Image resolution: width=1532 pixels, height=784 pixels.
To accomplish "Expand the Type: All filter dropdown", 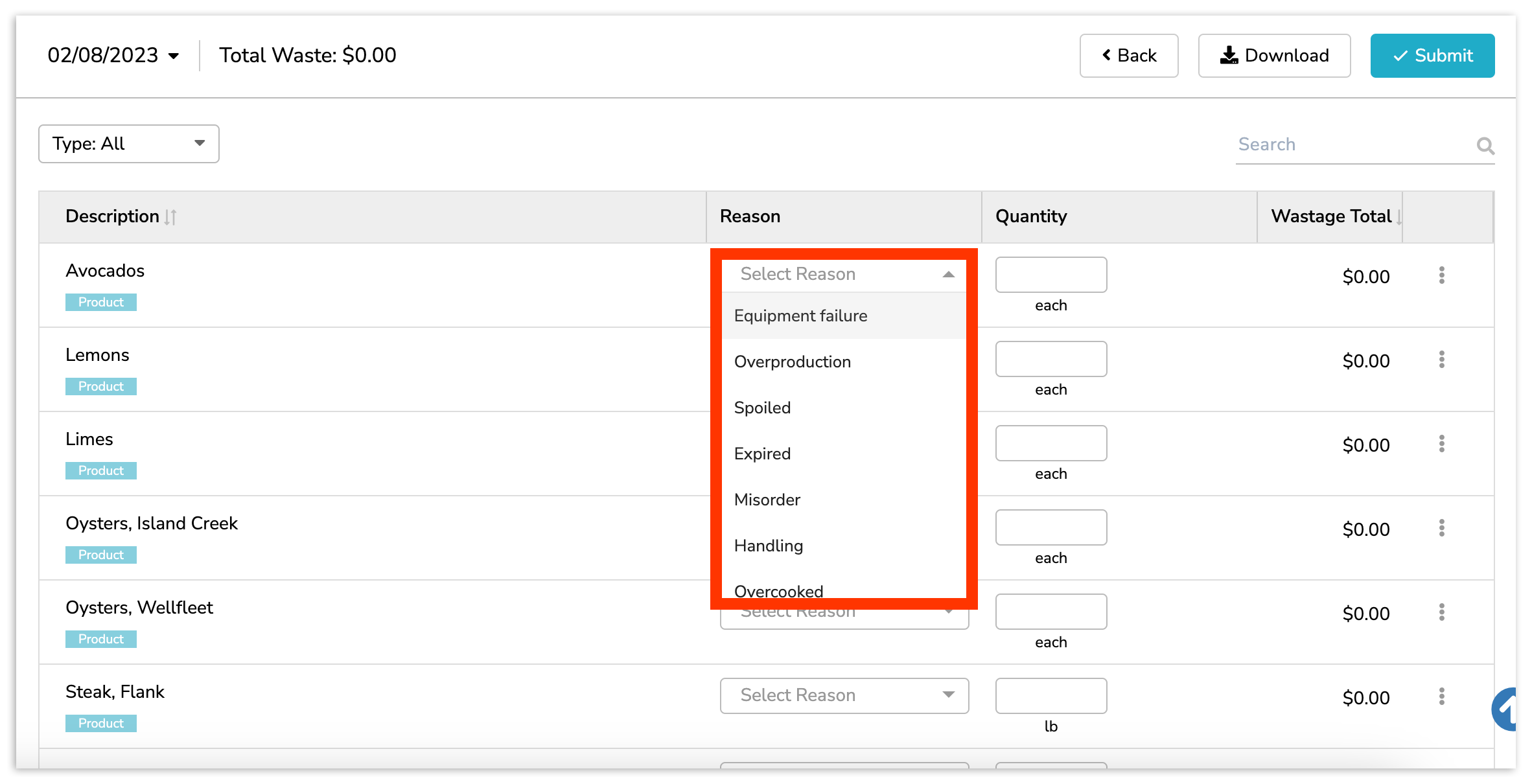I will click(x=129, y=144).
